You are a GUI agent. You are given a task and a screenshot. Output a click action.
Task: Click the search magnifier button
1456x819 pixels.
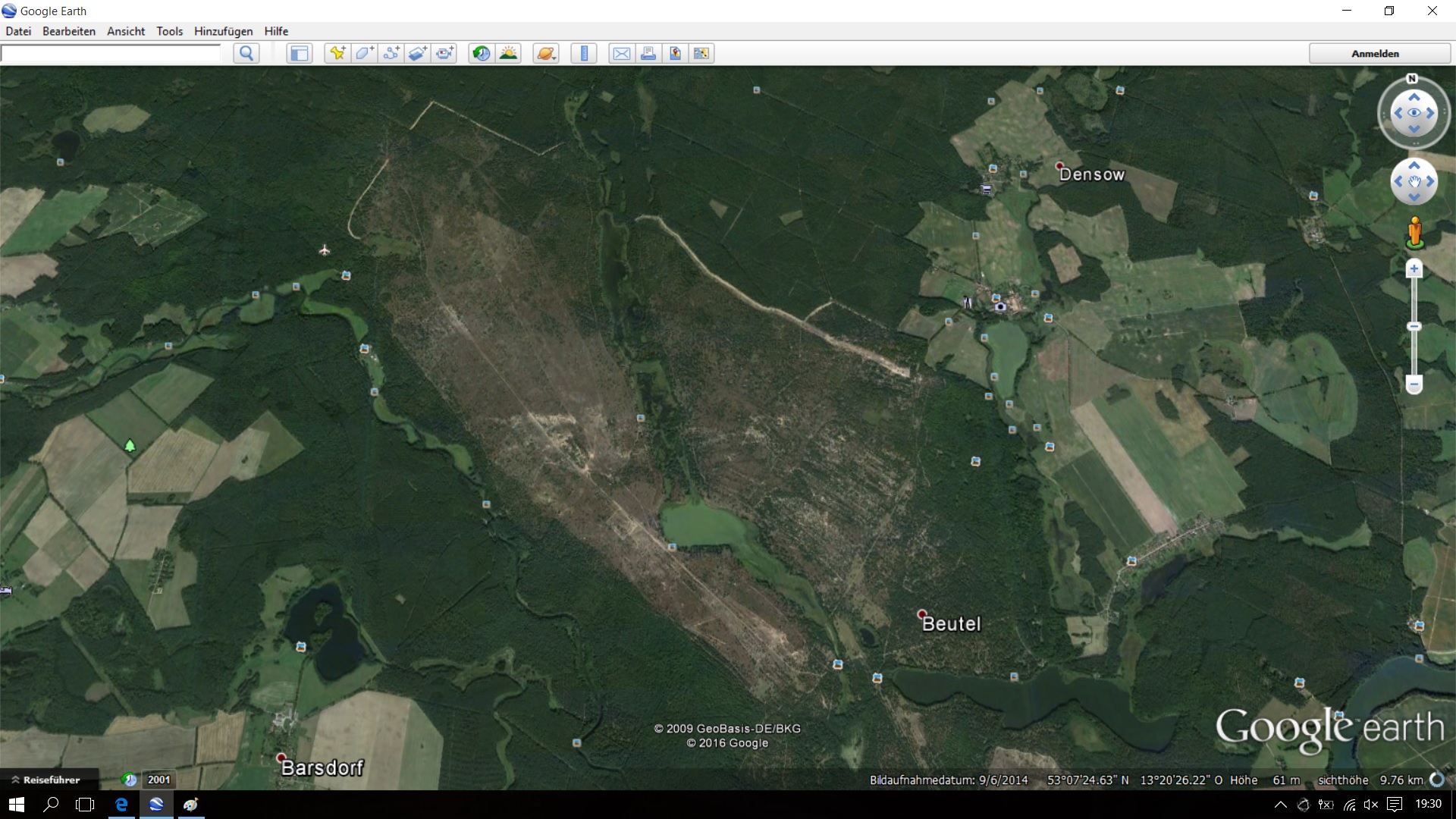[246, 53]
